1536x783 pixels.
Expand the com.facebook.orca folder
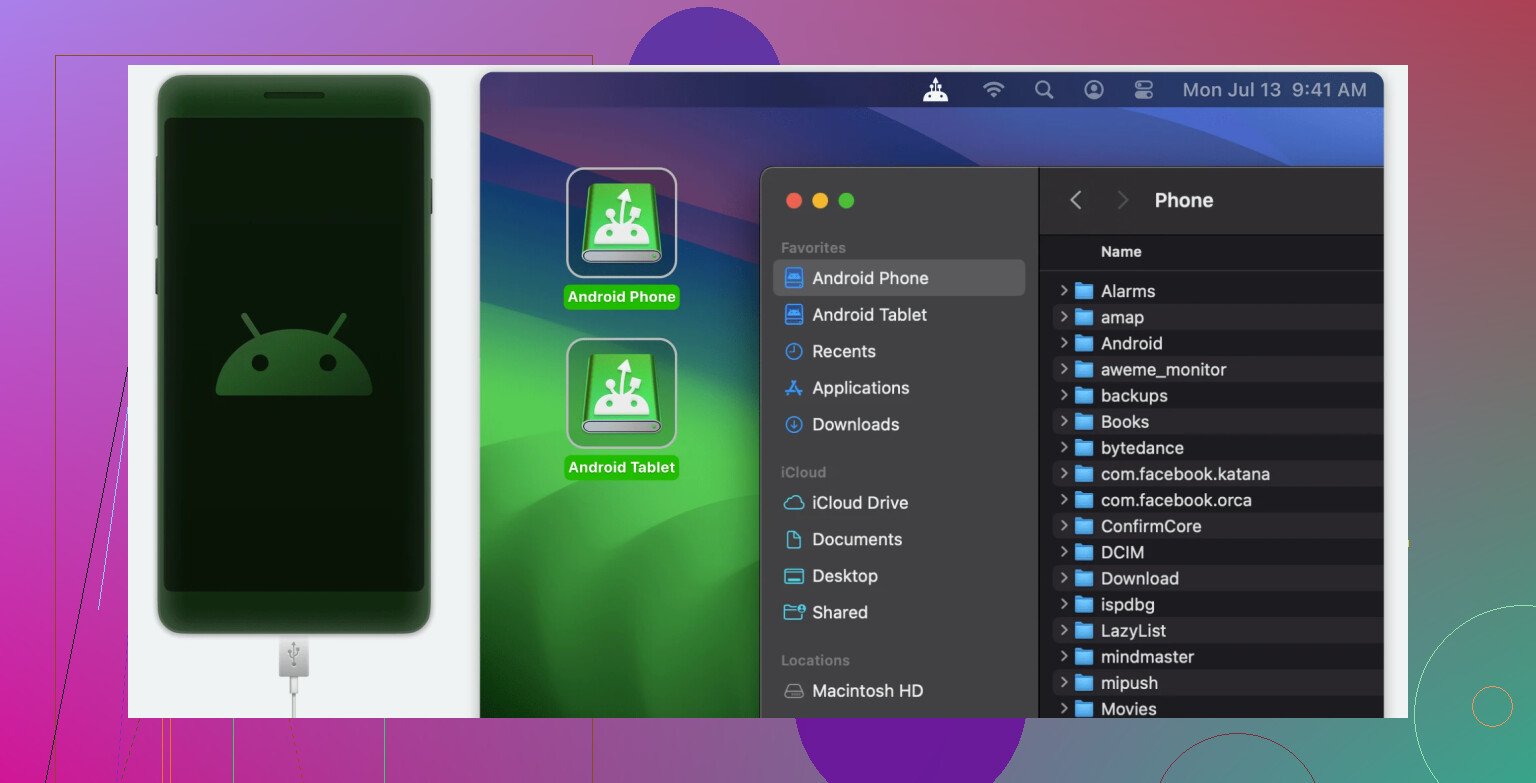click(x=1064, y=500)
